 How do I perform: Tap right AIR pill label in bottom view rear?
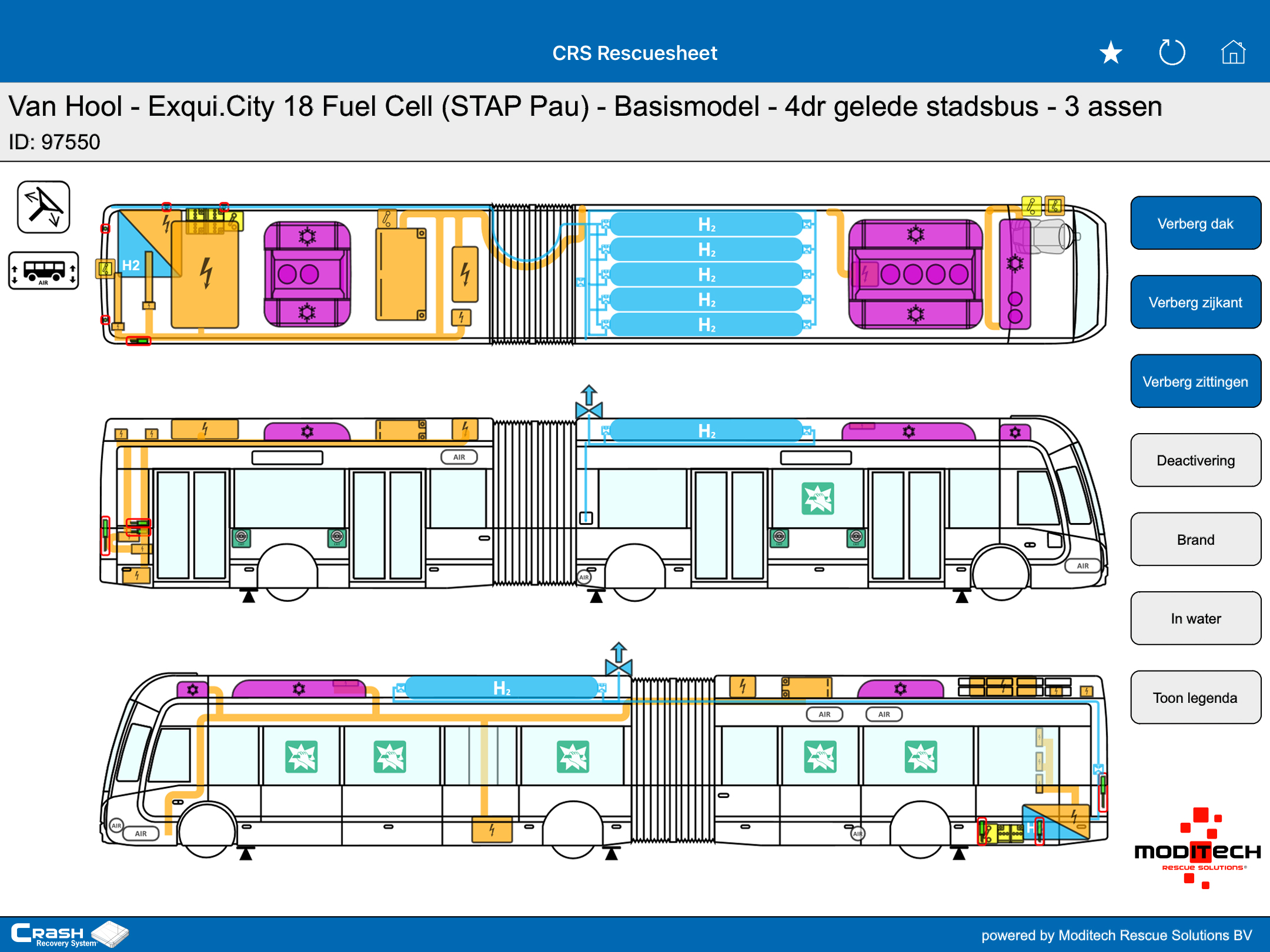coord(884,714)
